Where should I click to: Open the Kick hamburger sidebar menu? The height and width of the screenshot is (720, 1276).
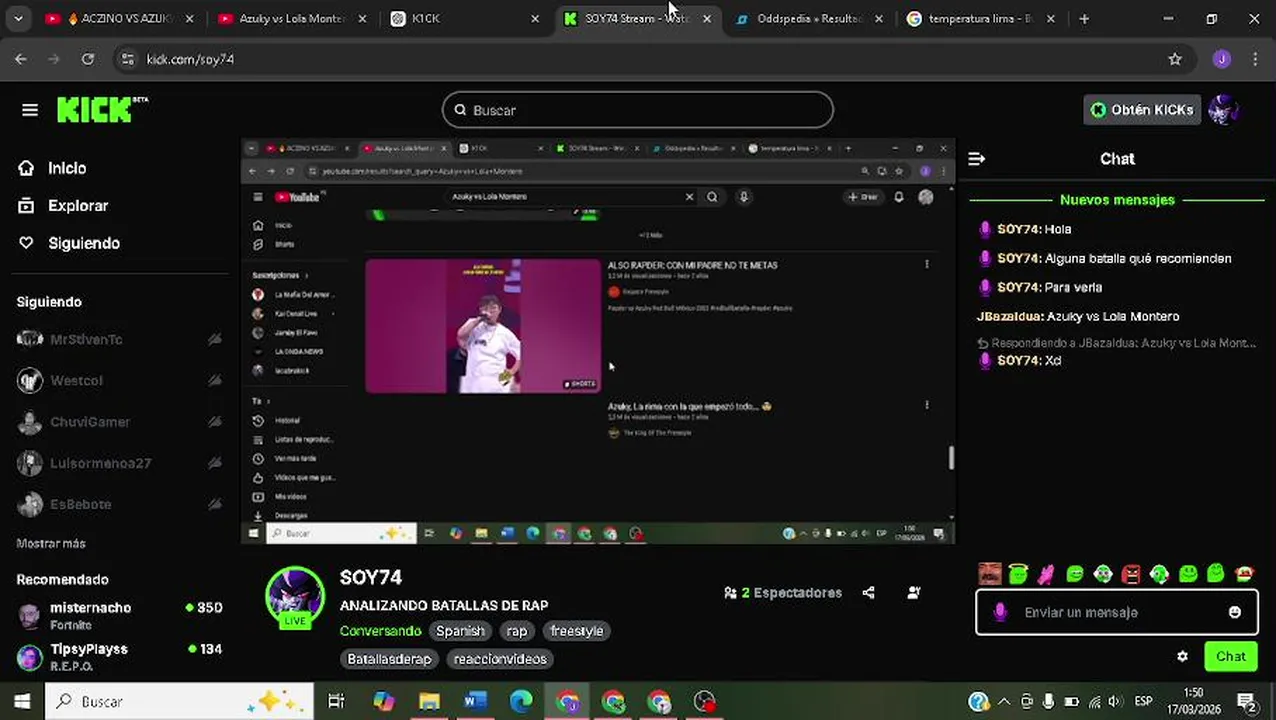click(30, 110)
